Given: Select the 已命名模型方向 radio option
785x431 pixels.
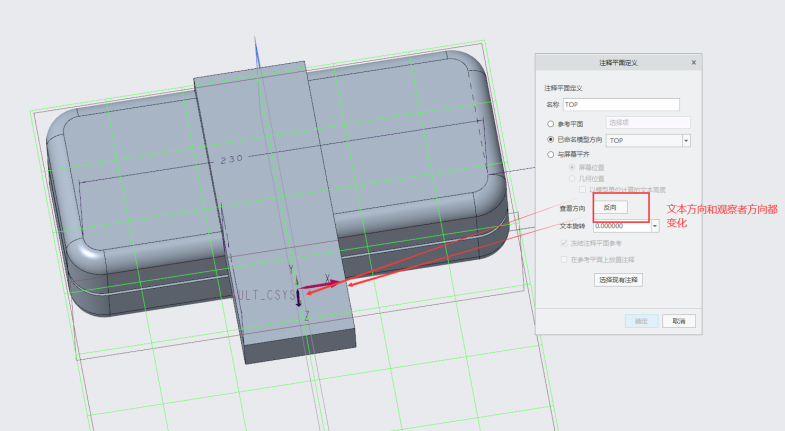Looking at the screenshot, I should [549, 140].
